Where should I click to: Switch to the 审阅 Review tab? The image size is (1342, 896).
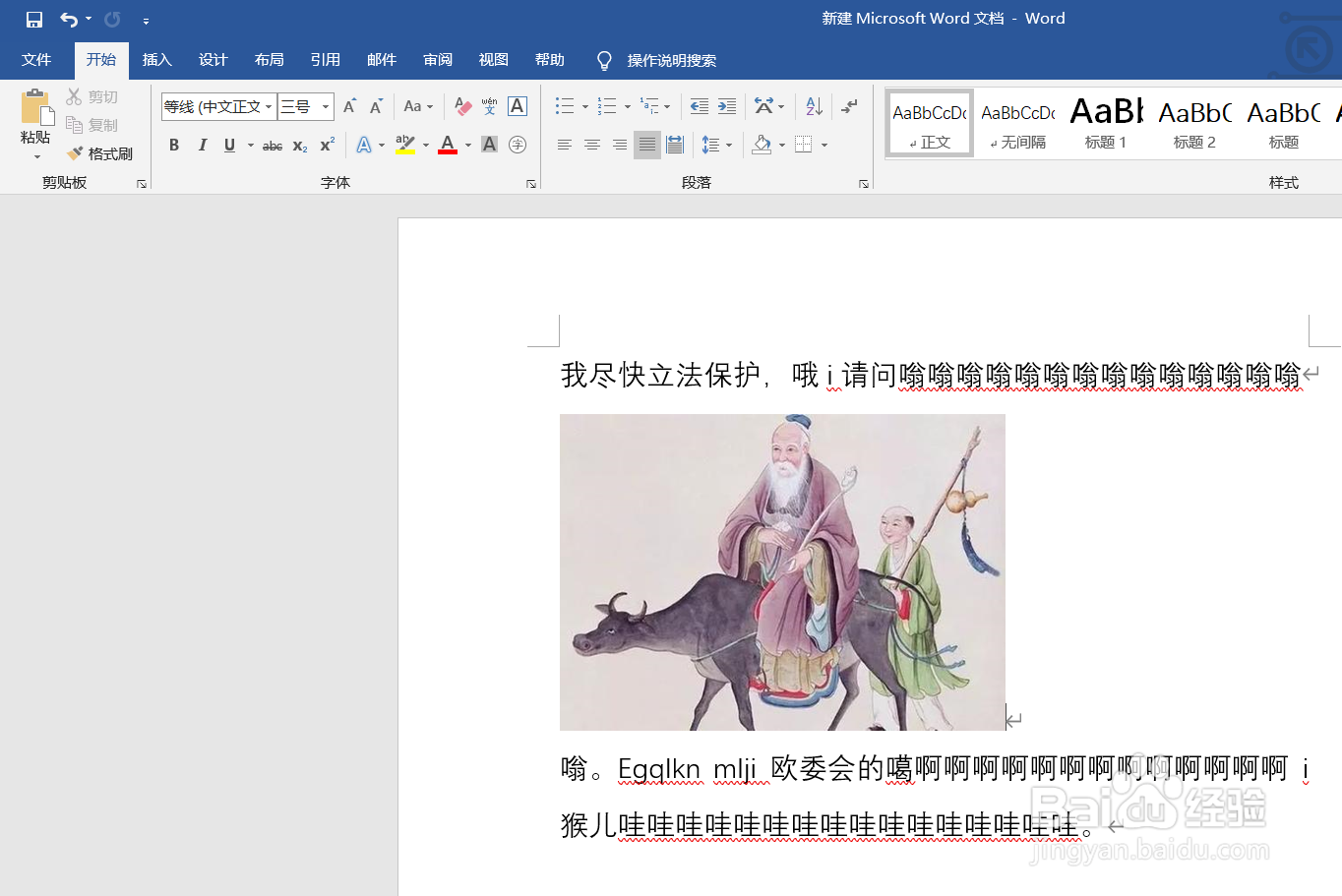438,60
